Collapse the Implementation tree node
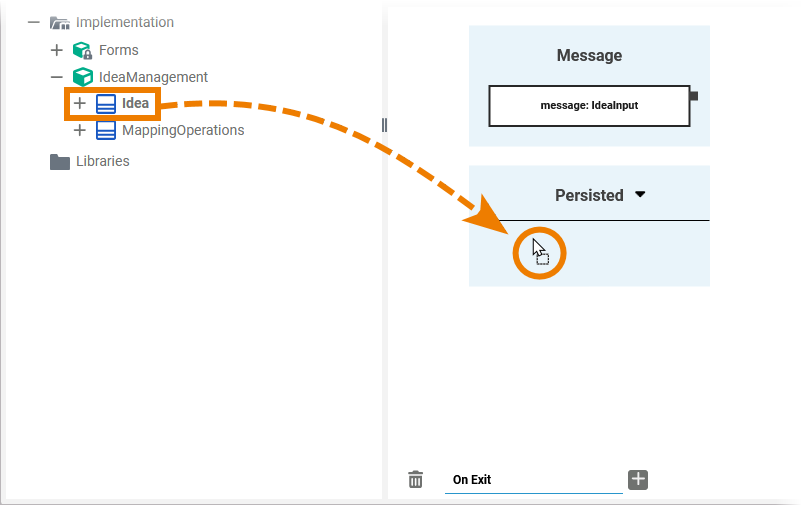Viewport: 802px width, 505px height. coord(34,23)
